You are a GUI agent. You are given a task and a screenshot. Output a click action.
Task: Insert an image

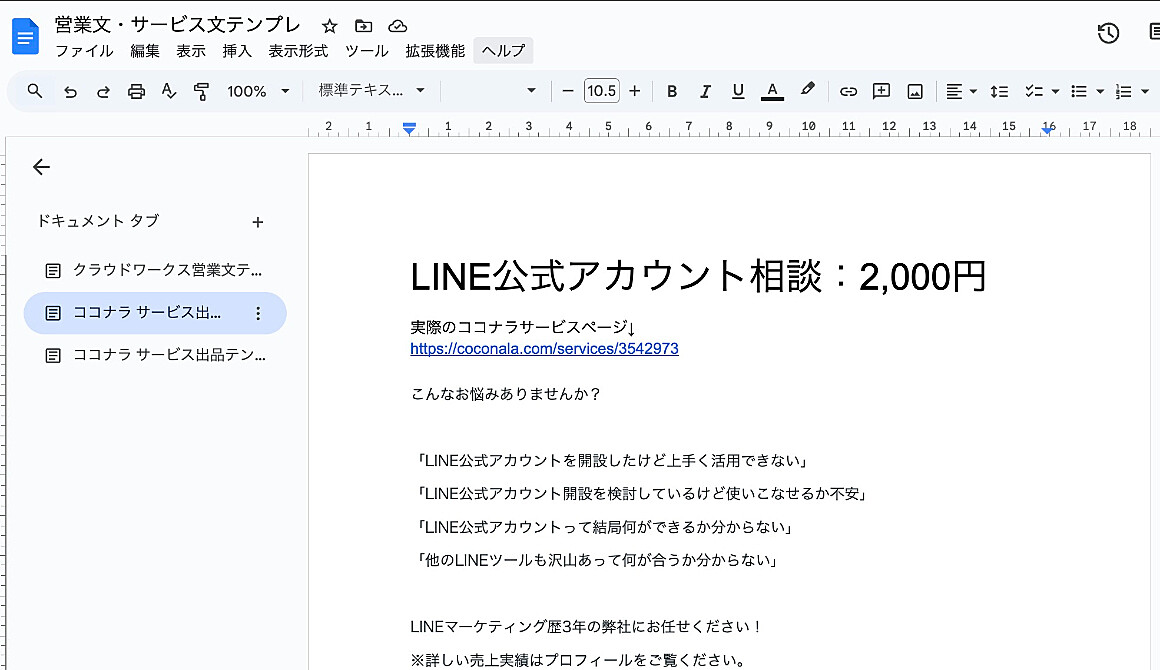coord(915,92)
